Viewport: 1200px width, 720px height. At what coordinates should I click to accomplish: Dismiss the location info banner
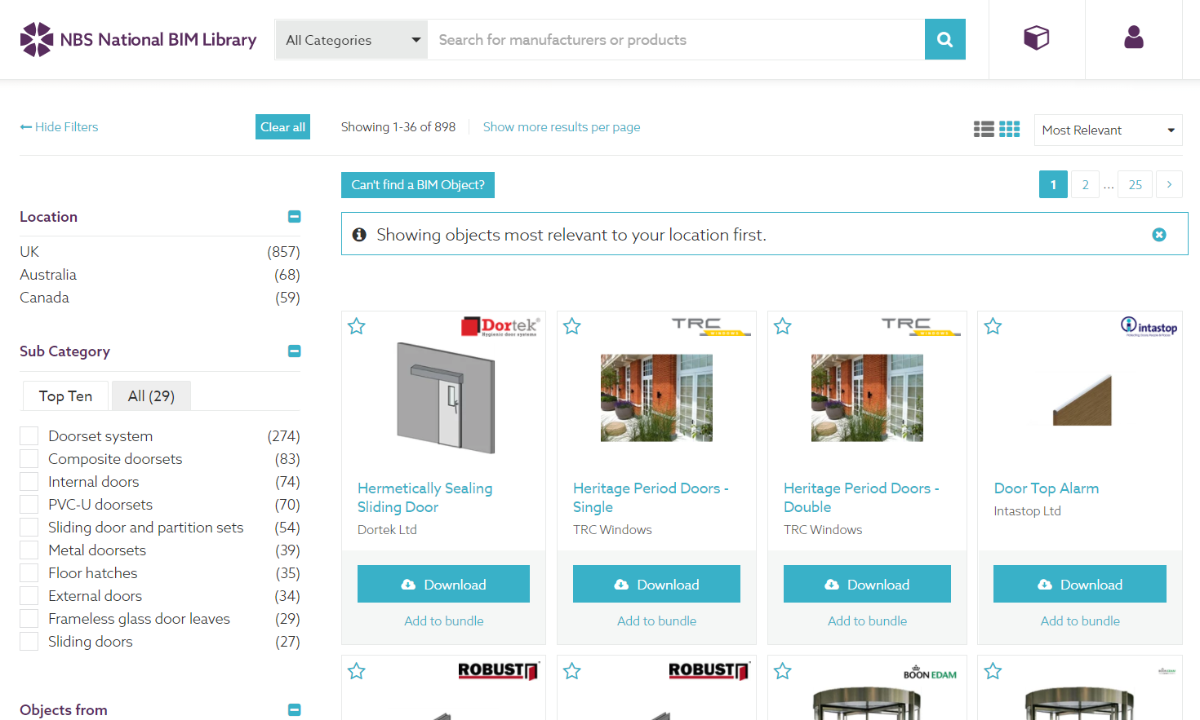[x=1159, y=235]
